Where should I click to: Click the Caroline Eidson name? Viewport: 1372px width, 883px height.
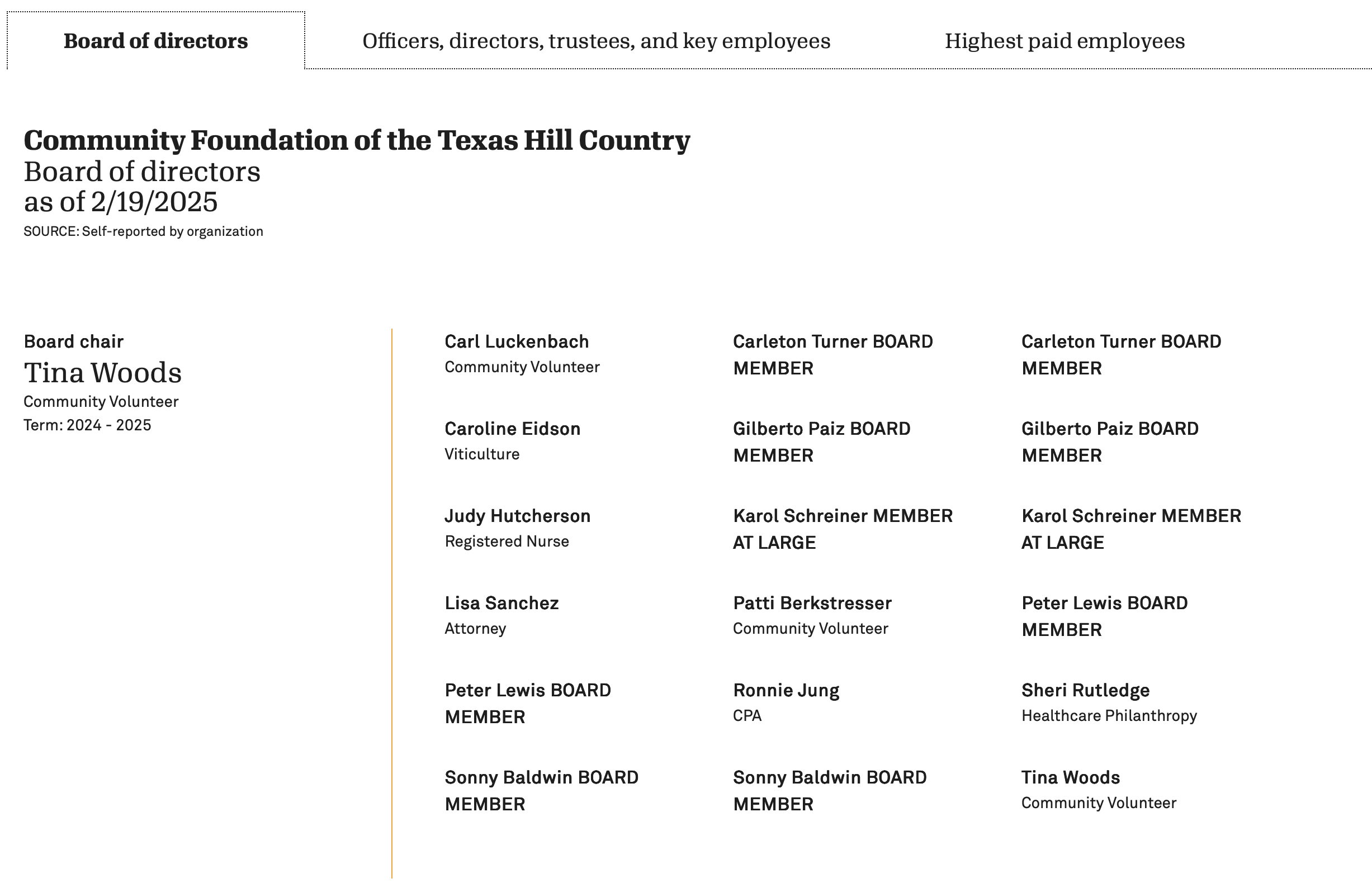(x=513, y=429)
